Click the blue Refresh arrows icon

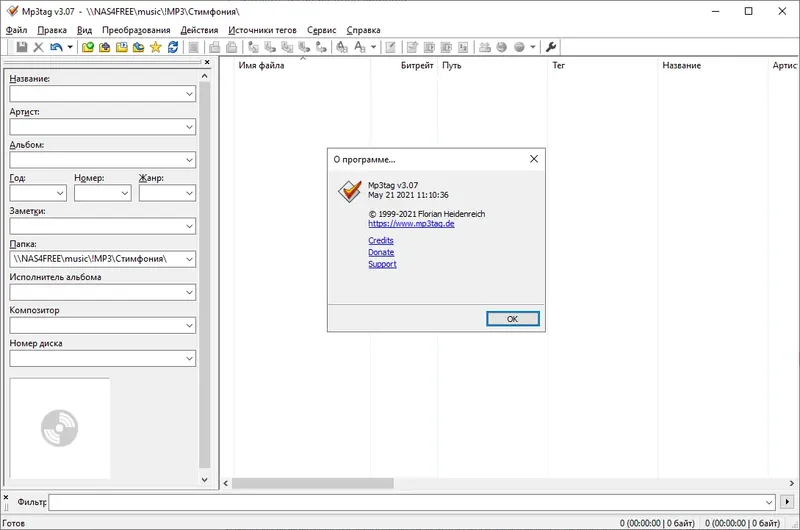(x=173, y=47)
